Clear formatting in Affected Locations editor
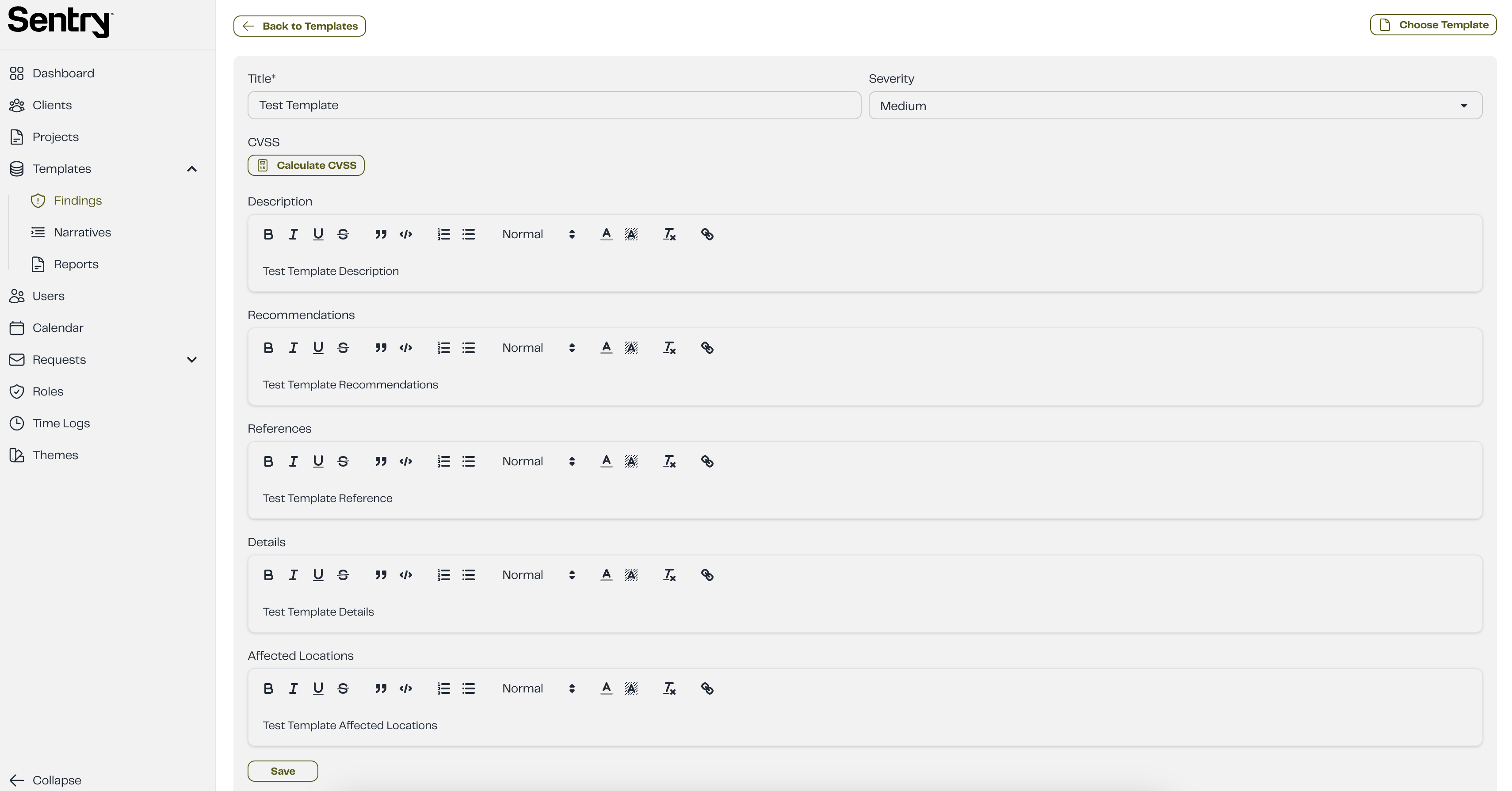The width and height of the screenshot is (1512, 791). [x=669, y=688]
